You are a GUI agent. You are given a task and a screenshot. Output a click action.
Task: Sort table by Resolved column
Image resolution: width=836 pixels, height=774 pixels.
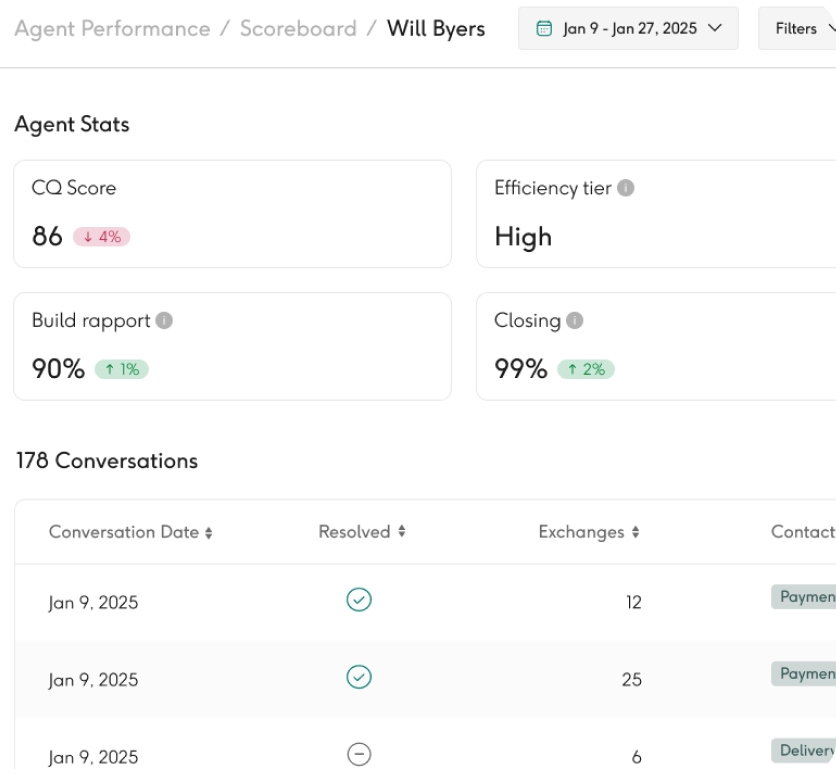point(401,532)
